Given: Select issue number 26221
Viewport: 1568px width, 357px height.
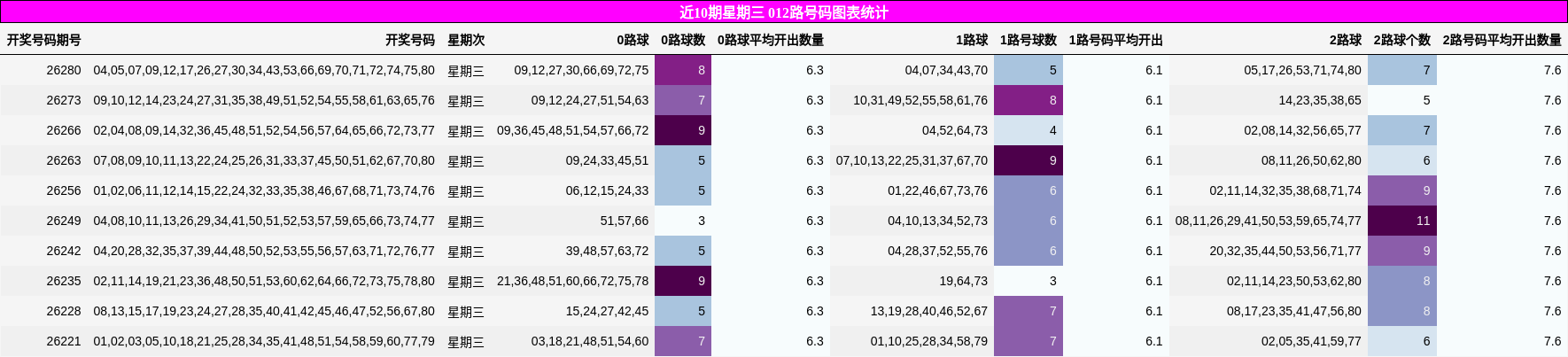Looking at the screenshot, I should click(64, 341).
